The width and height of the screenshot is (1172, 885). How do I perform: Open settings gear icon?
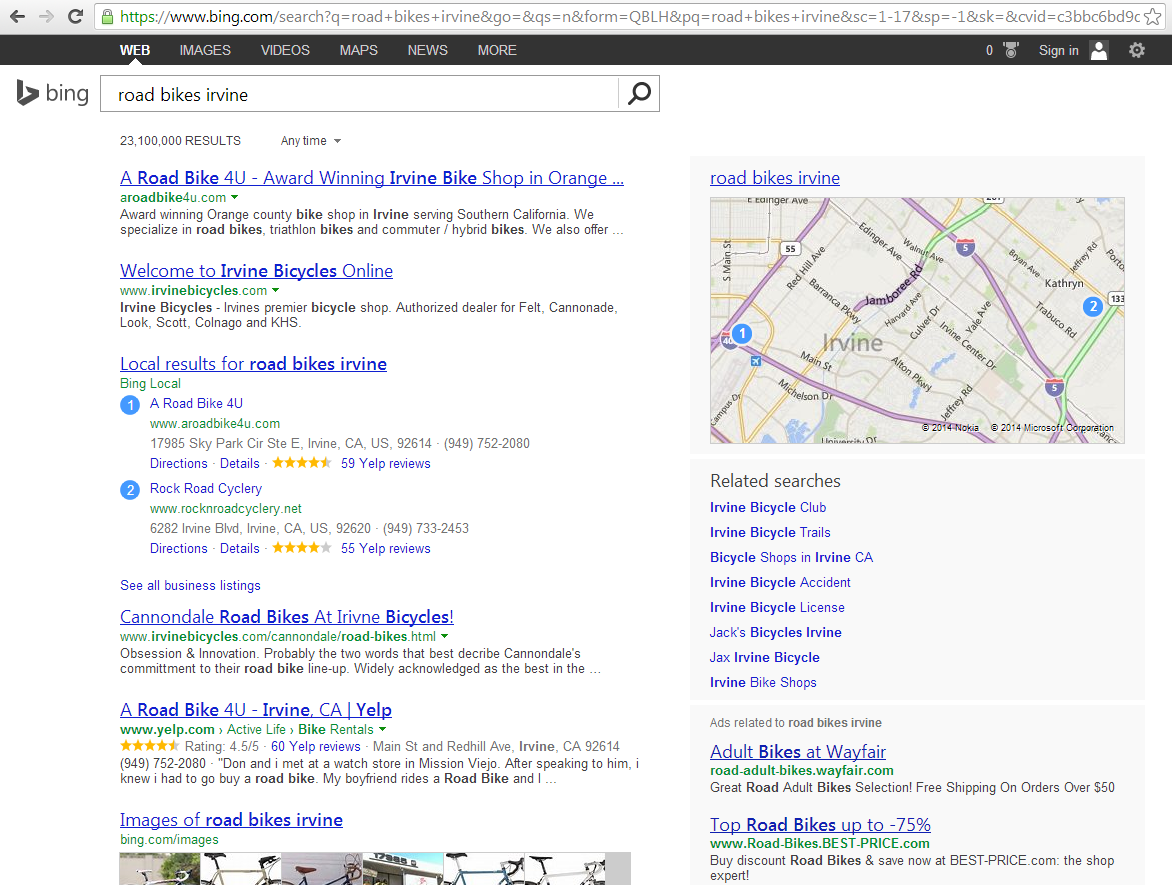pyautogui.click(x=1137, y=50)
